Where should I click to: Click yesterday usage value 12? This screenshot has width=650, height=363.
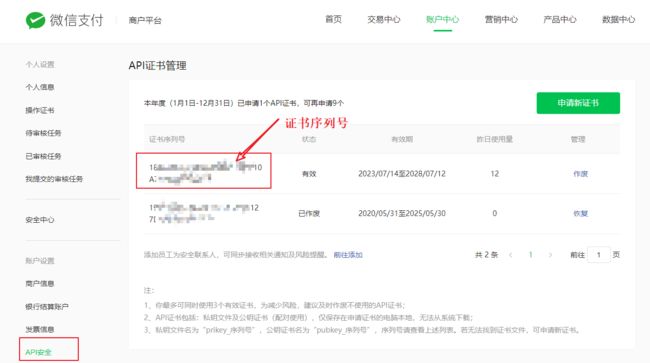coord(495,174)
